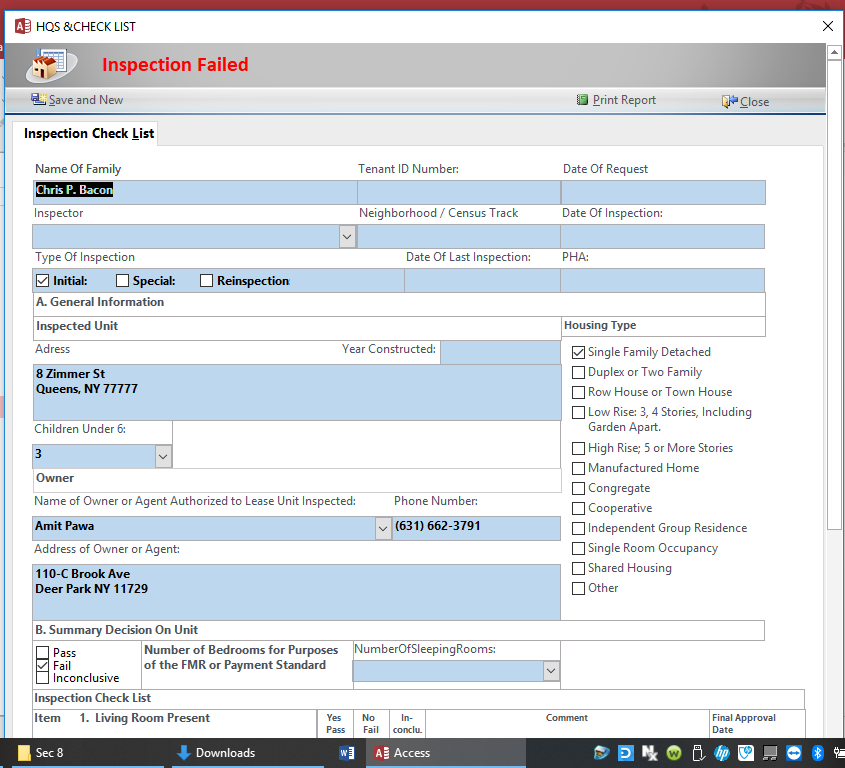Click the blue D tray icon
Screen dimensions: 845x768
[x=626, y=752]
